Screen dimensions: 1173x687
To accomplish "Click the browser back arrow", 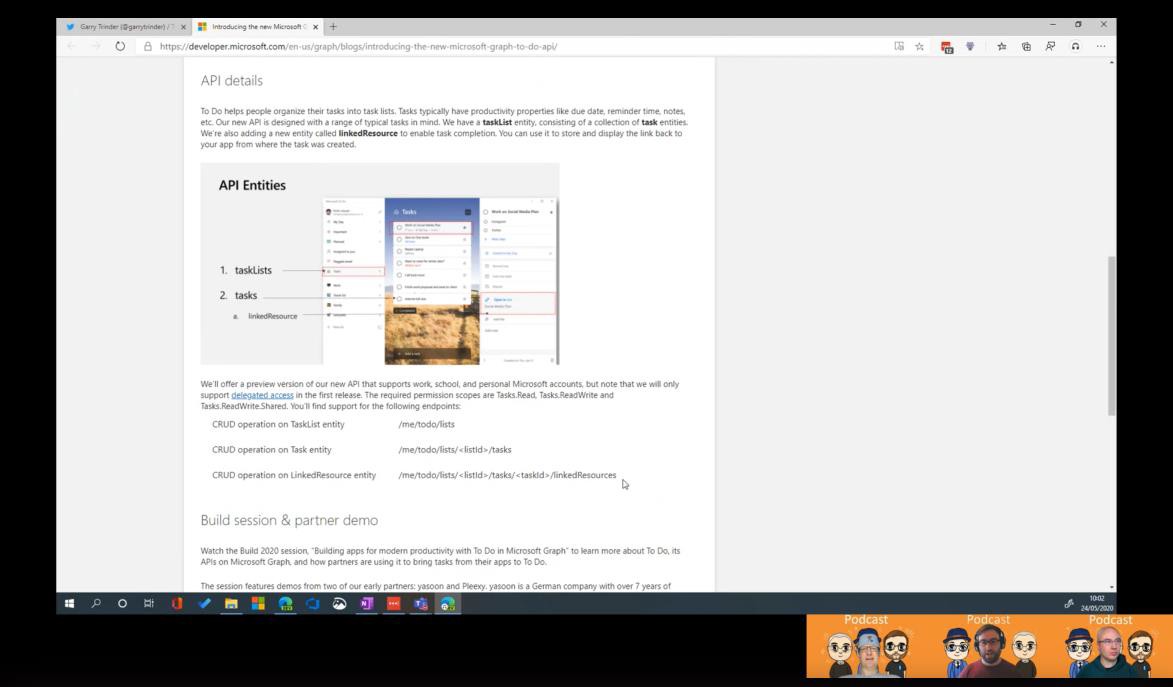I will point(71,46).
